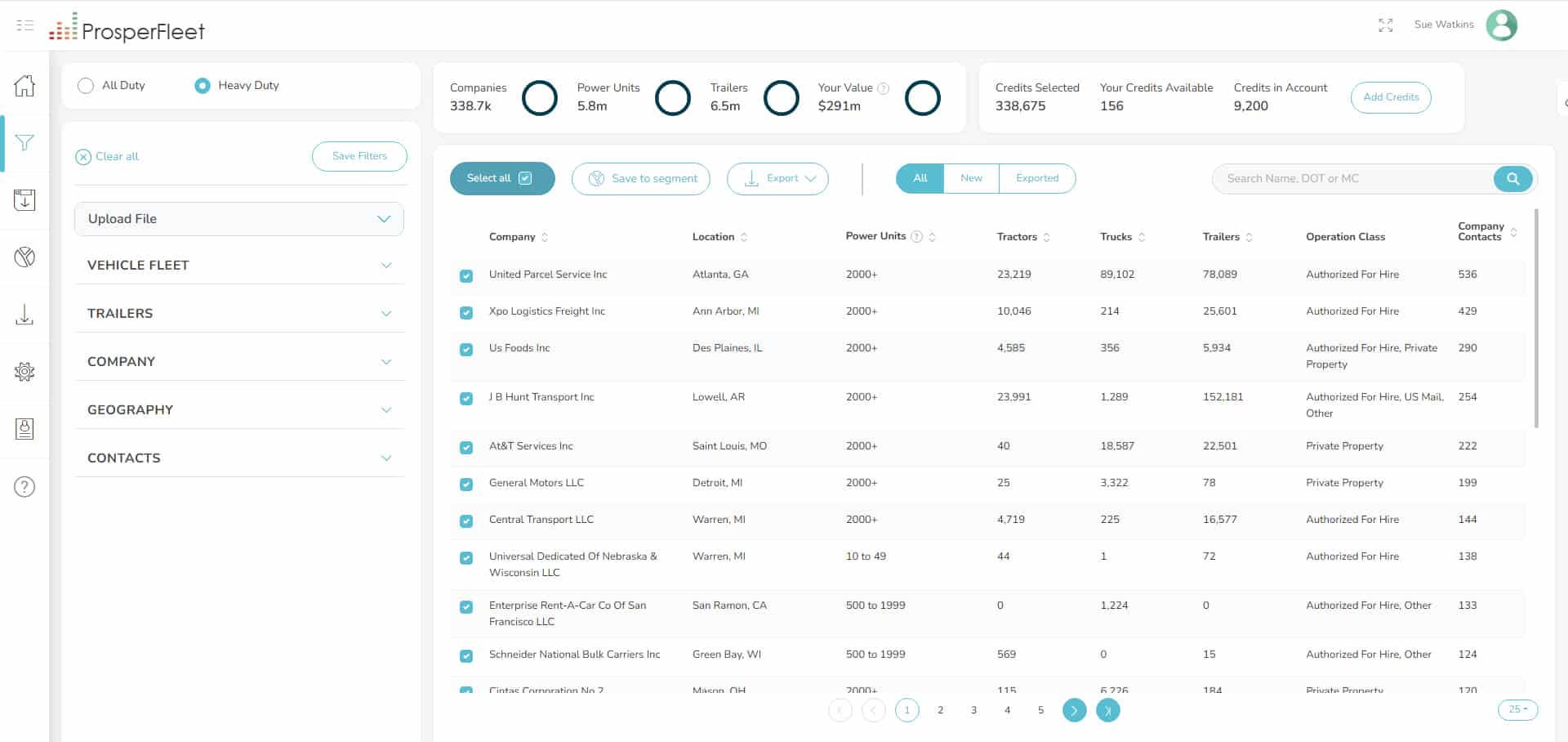
Task: Select the Filter funnel icon in the sidebar
Action: [24, 143]
